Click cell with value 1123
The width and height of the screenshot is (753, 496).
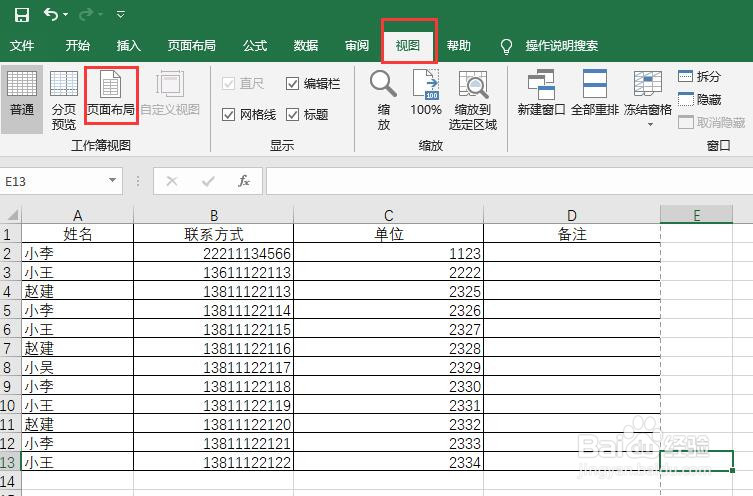388,253
